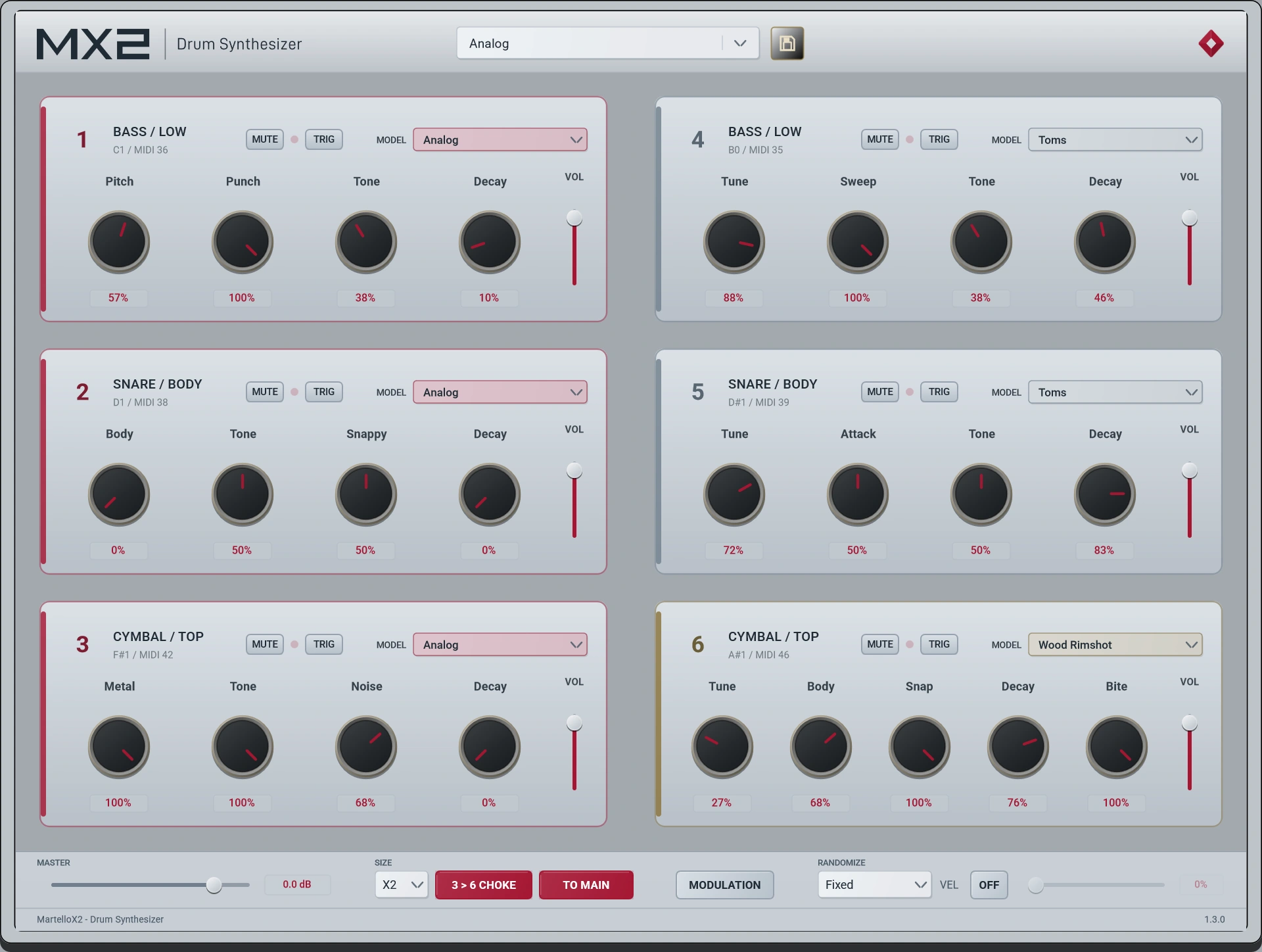Trigger channel 6 with TRIG button
The image size is (1262, 952).
[939, 644]
